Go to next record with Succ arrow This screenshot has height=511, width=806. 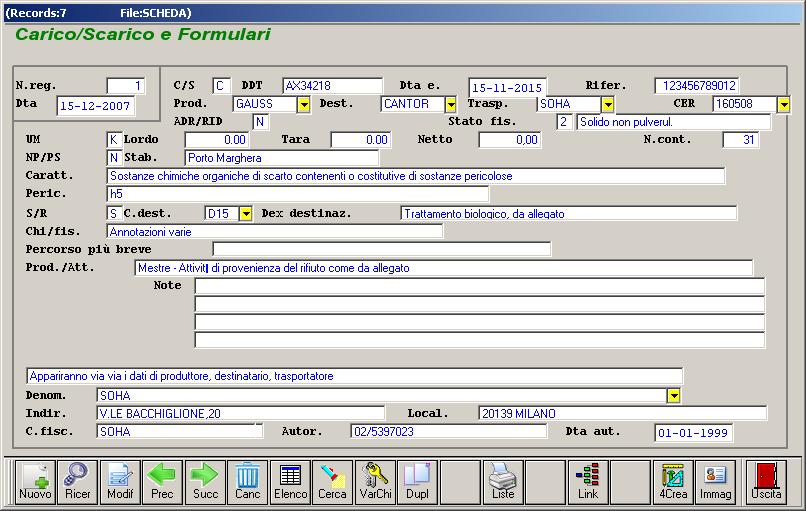coord(205,482)
